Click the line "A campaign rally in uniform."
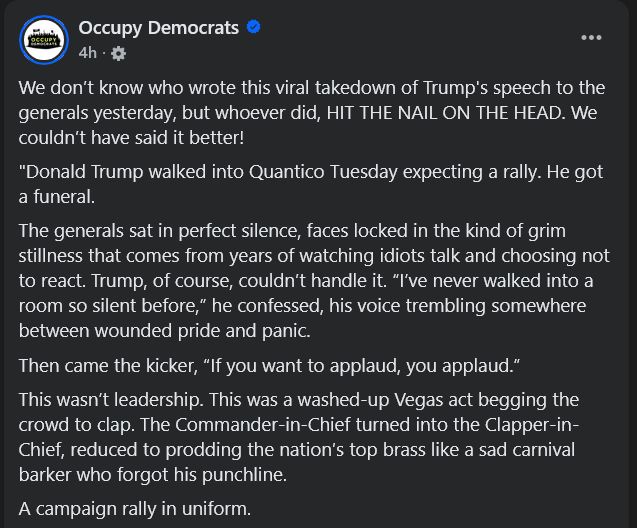This screenshot has height=528, width=637. [135, 509]
